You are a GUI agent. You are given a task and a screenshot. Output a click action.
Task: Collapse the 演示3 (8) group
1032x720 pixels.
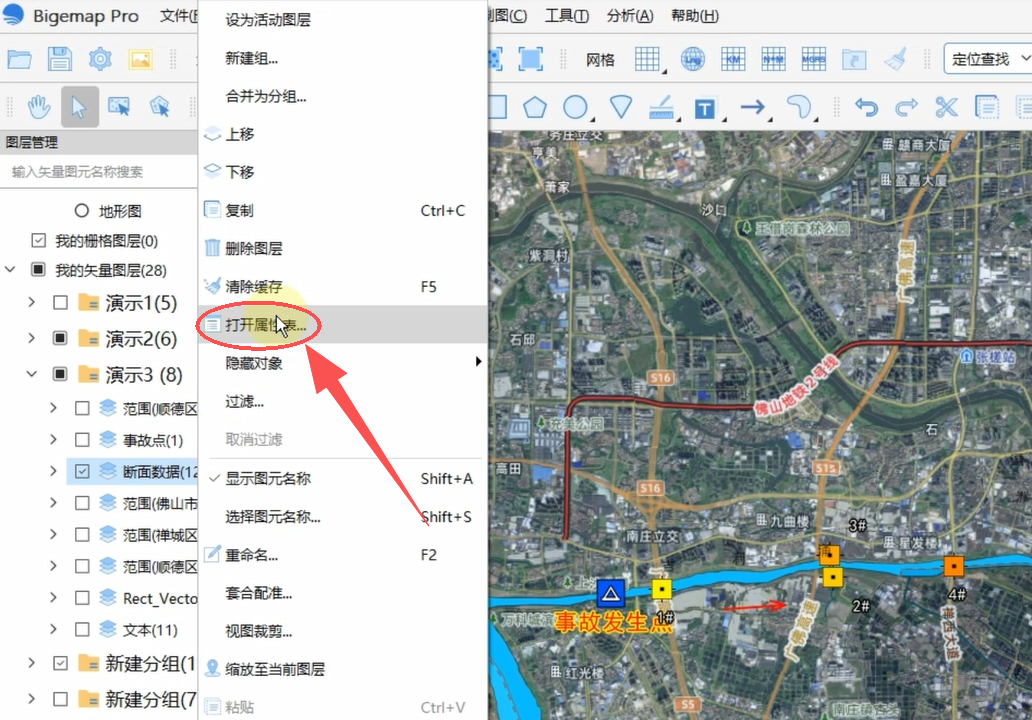[x=32, y=374]
